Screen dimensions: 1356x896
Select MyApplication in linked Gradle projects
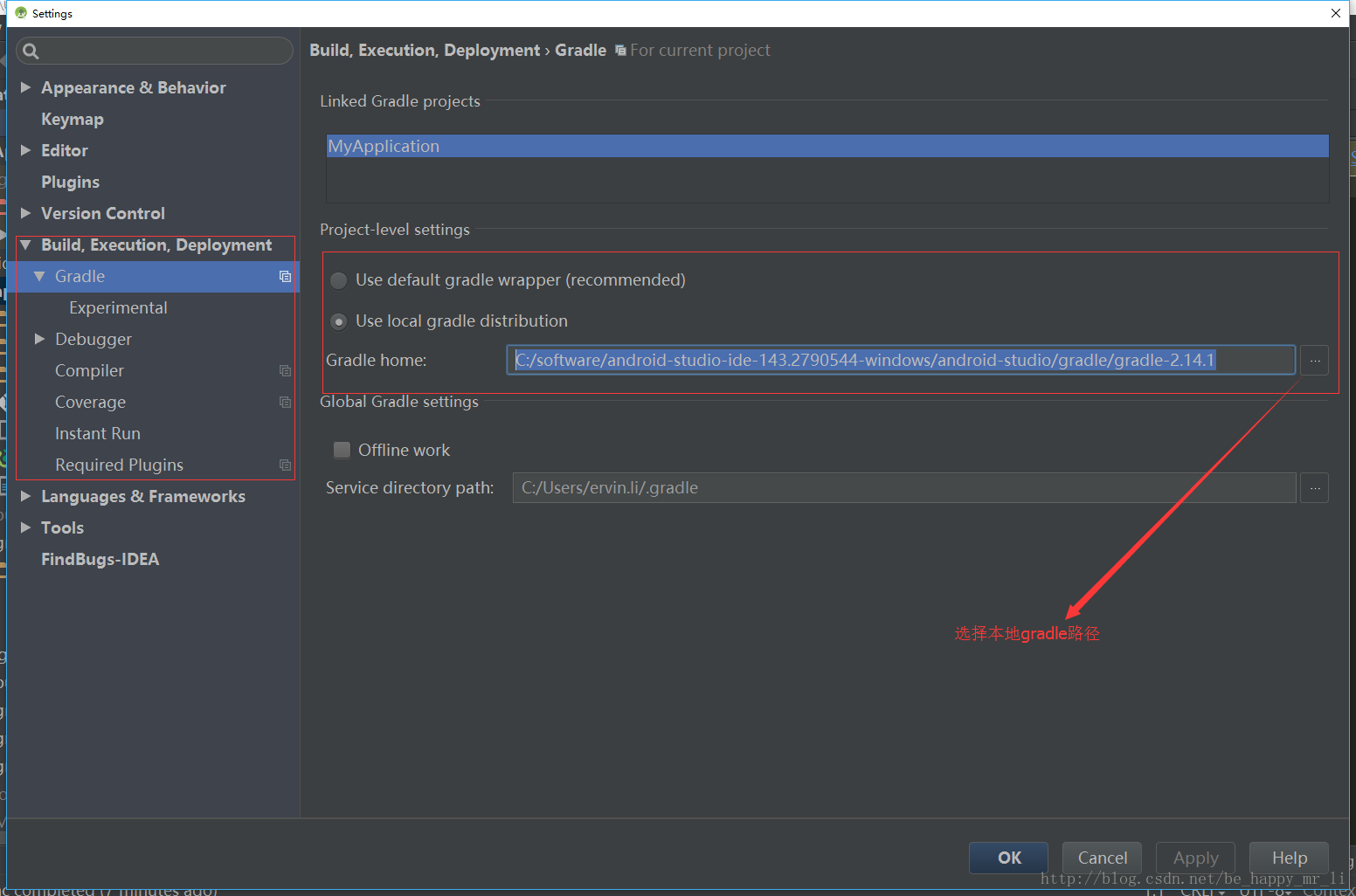(827, 146)
